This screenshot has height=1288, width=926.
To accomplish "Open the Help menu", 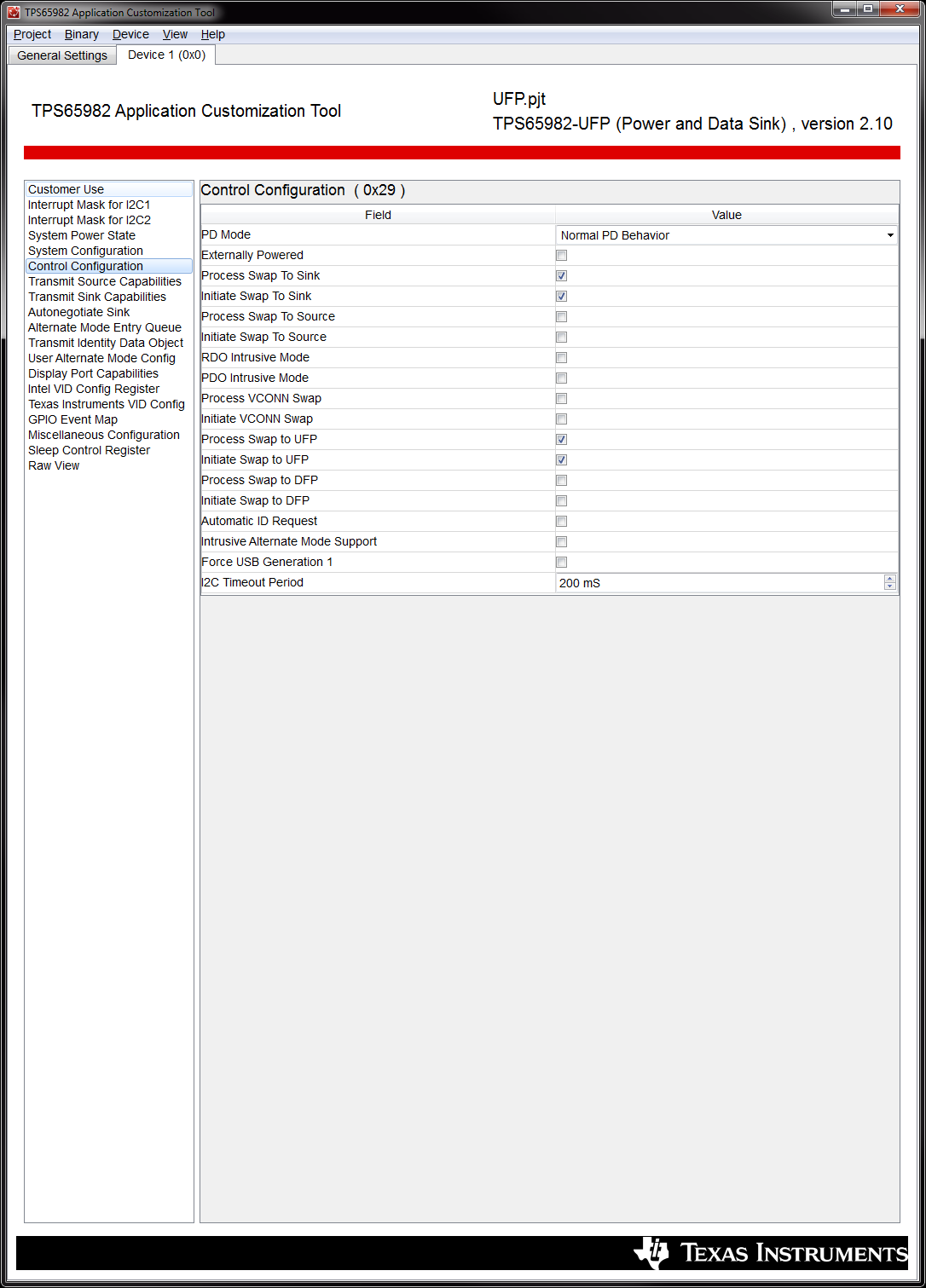I will click(x=213, y=34).
